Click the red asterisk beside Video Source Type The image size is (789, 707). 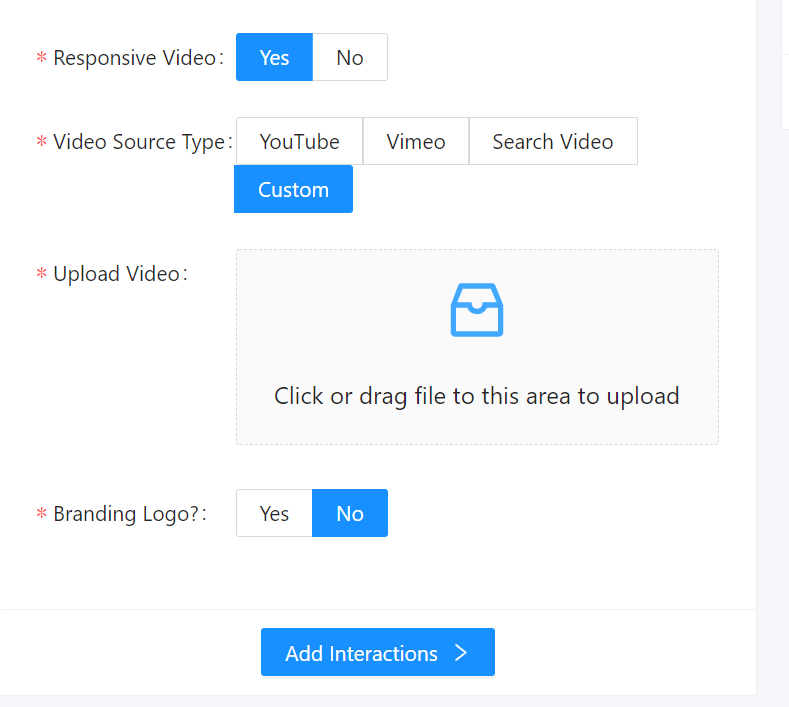(x=42, y=141)
